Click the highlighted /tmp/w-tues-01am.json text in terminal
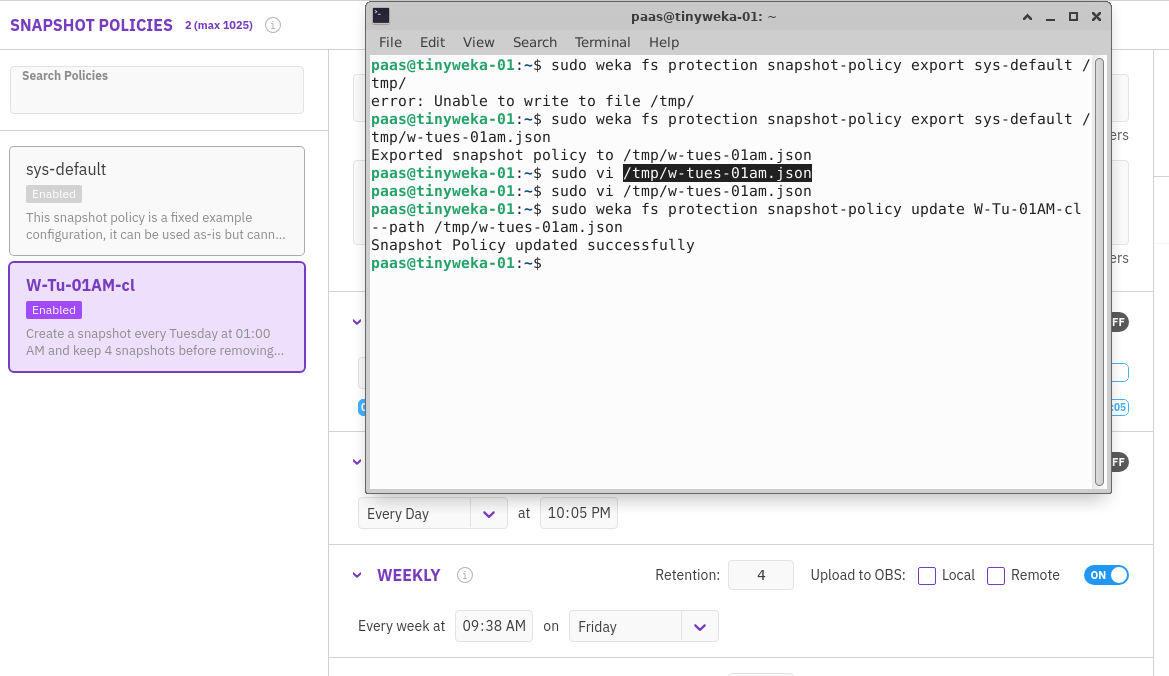 [x=717, y=173]
